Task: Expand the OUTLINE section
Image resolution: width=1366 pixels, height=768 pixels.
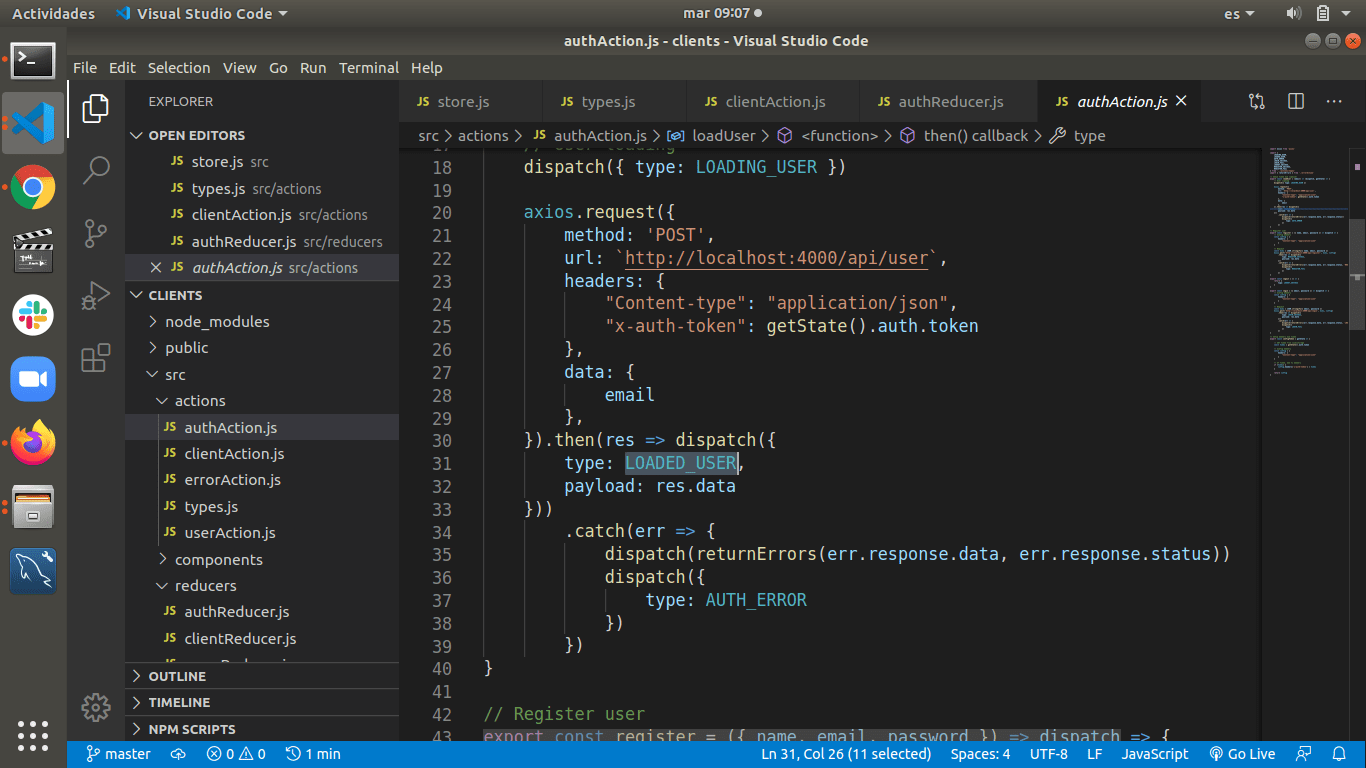Action: click(177, 676)
